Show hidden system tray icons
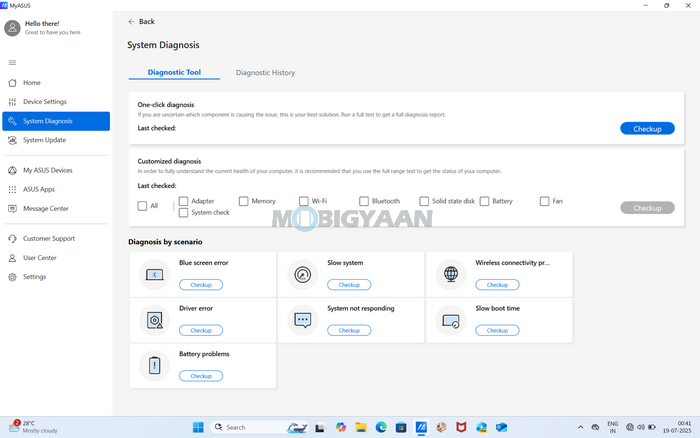 [580, 427]
